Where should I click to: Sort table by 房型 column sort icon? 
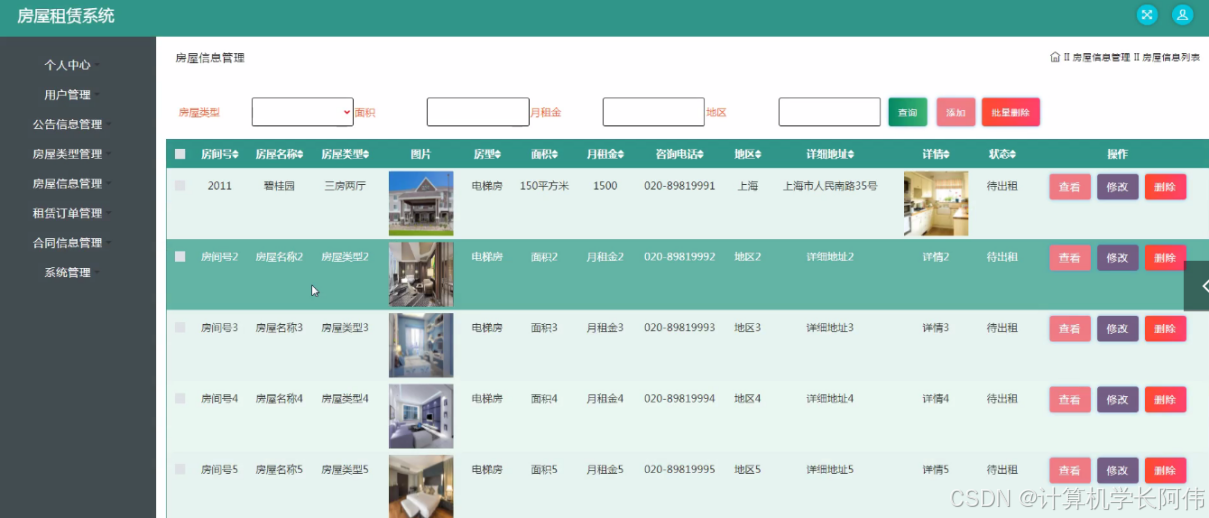[x=500, y=154]
